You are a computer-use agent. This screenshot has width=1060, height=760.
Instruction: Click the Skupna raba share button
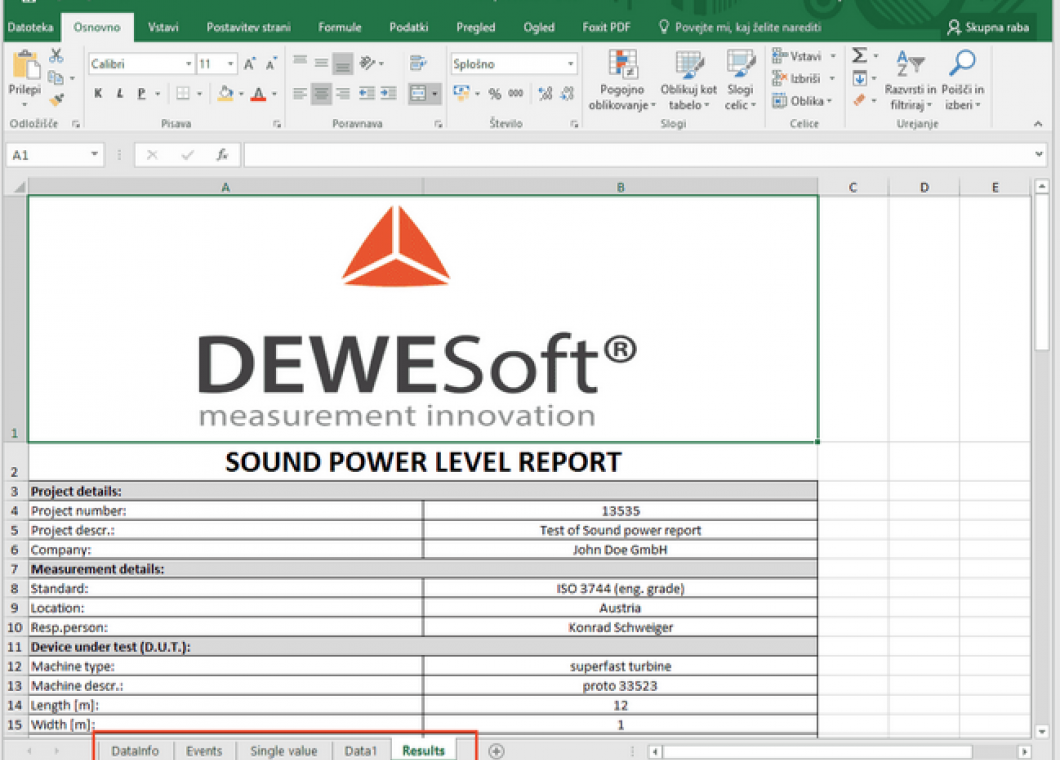pos(988,27)
